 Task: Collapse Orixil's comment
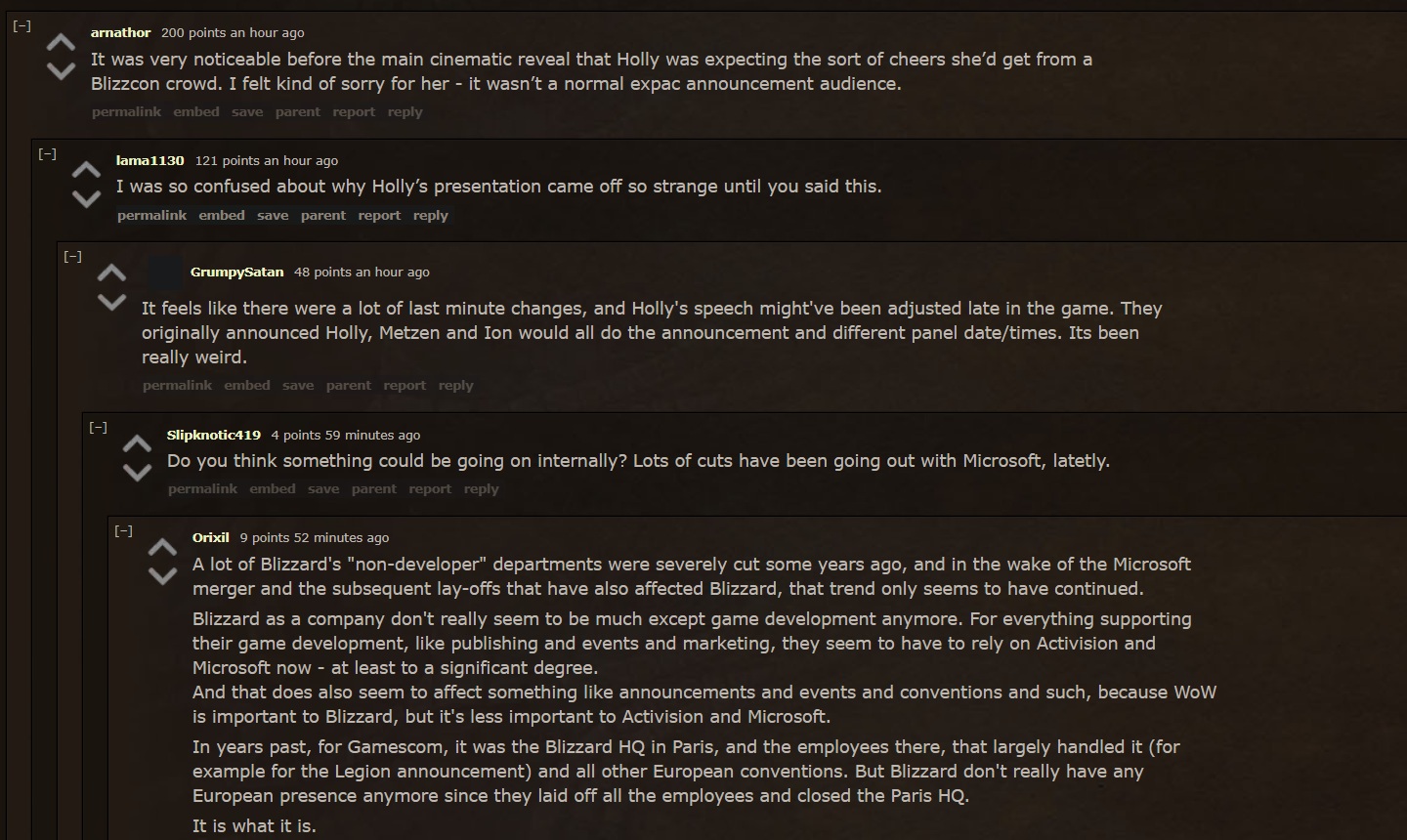(123, 530)
